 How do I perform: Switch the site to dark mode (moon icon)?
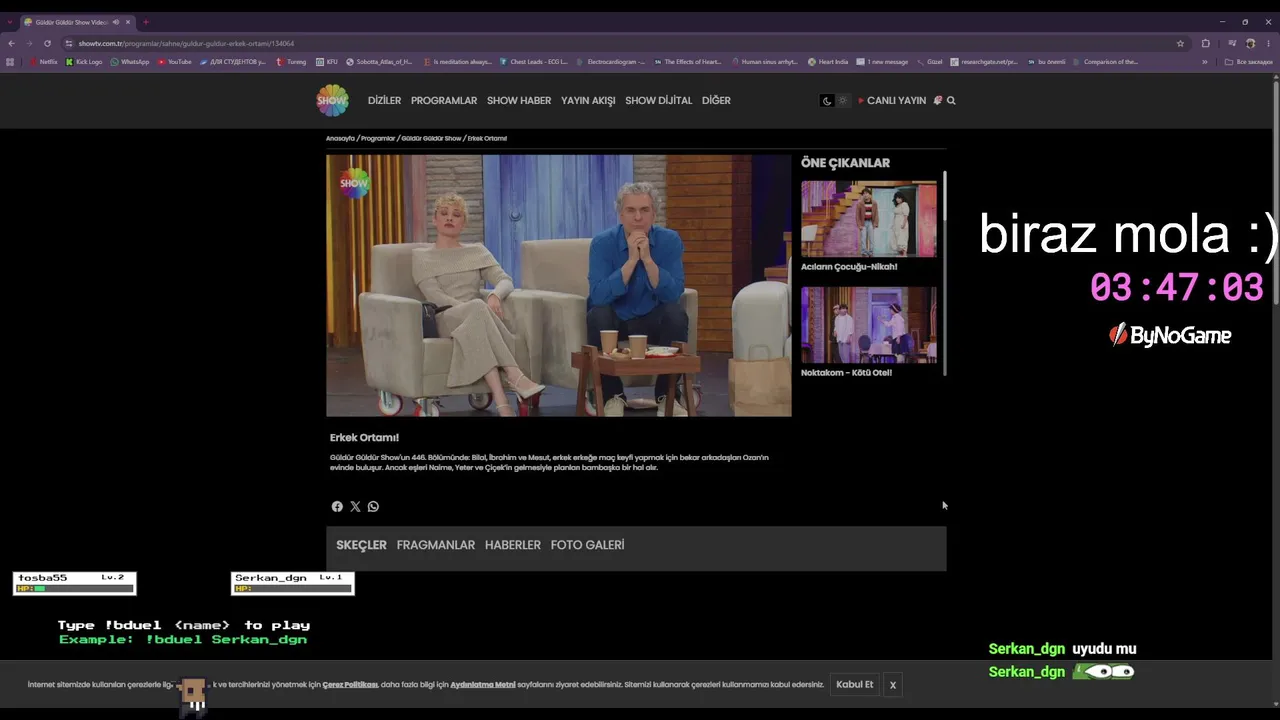click(x=827, y=101)
